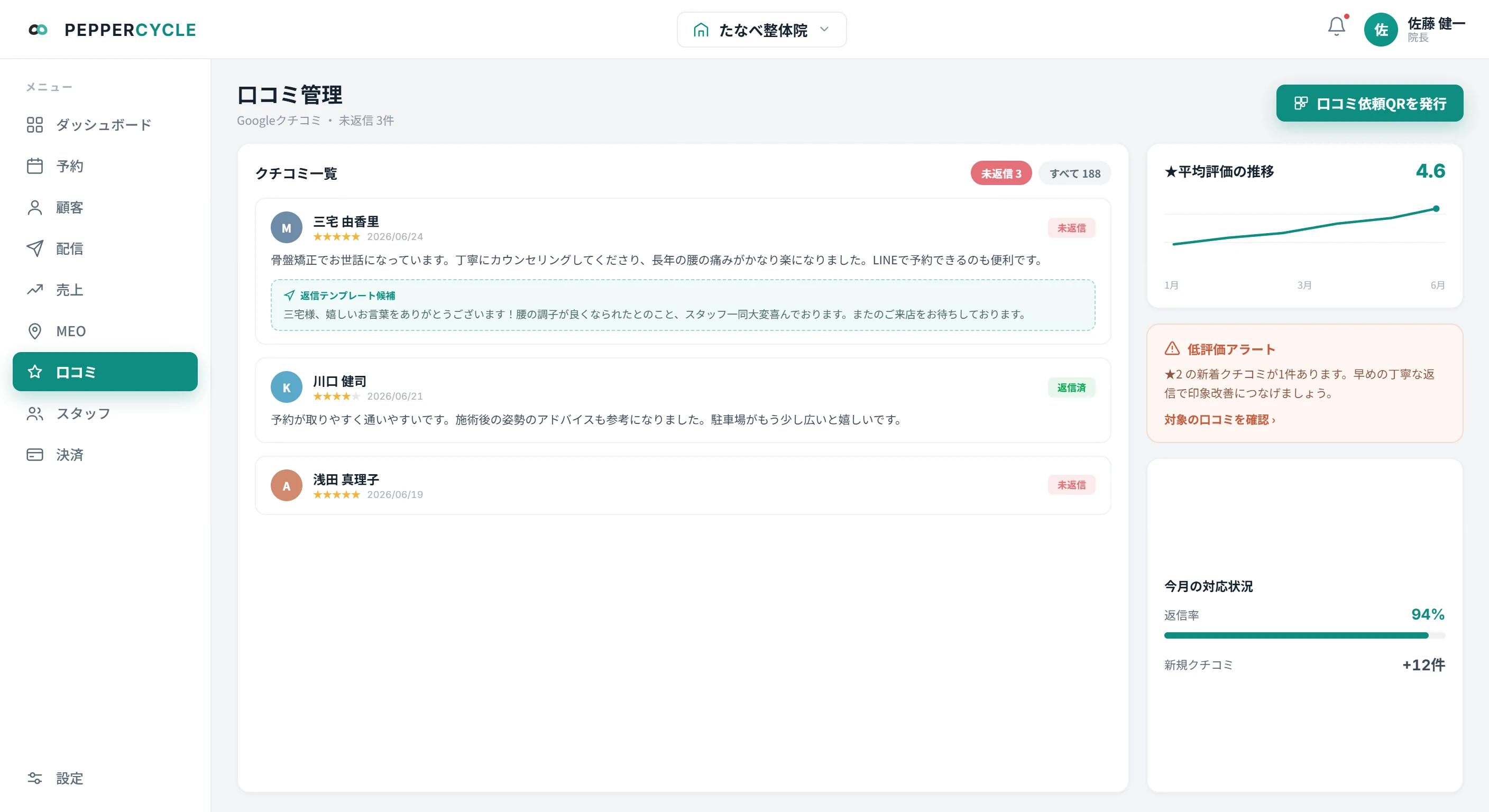The width and height of the screenshot is (1489, 812).
Task: Click the send icon in 返信テンプレート候補
Action: pyautogui.click(x=289, y=296)
